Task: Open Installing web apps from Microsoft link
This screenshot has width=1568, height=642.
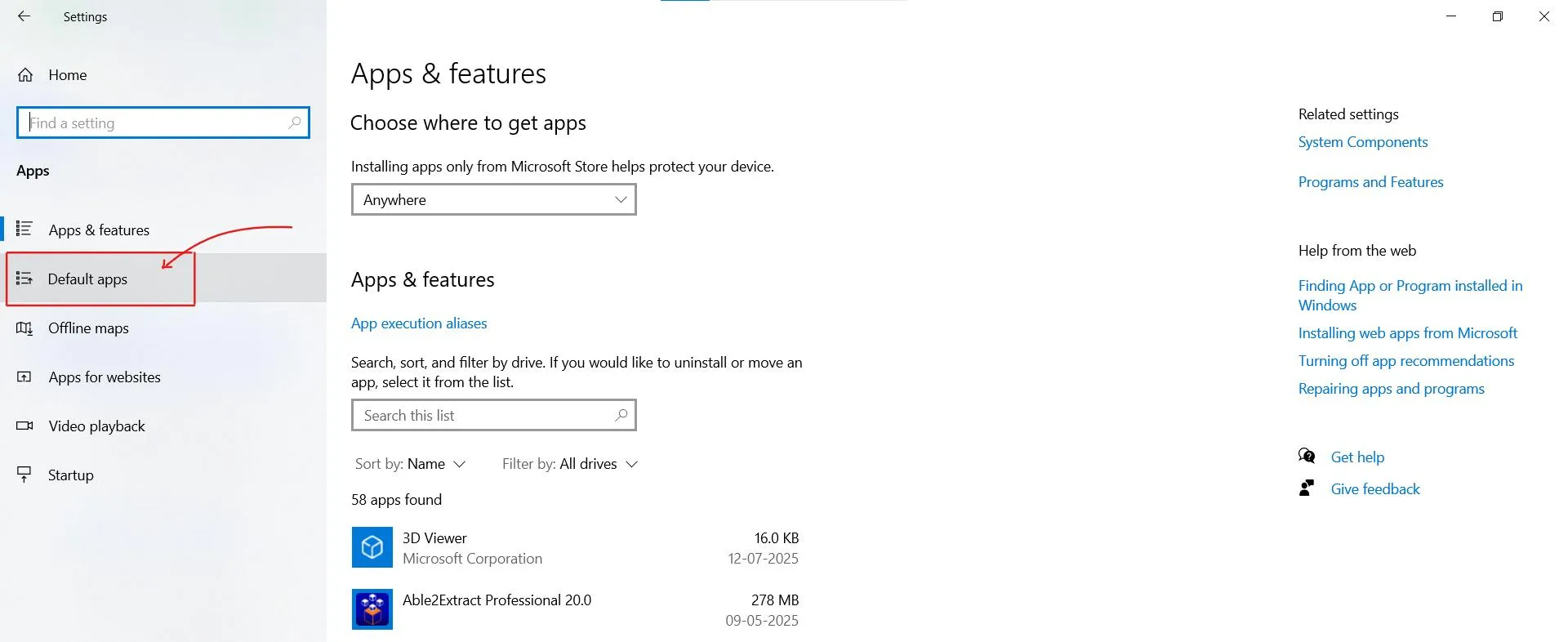Action: click(1408, 333)
